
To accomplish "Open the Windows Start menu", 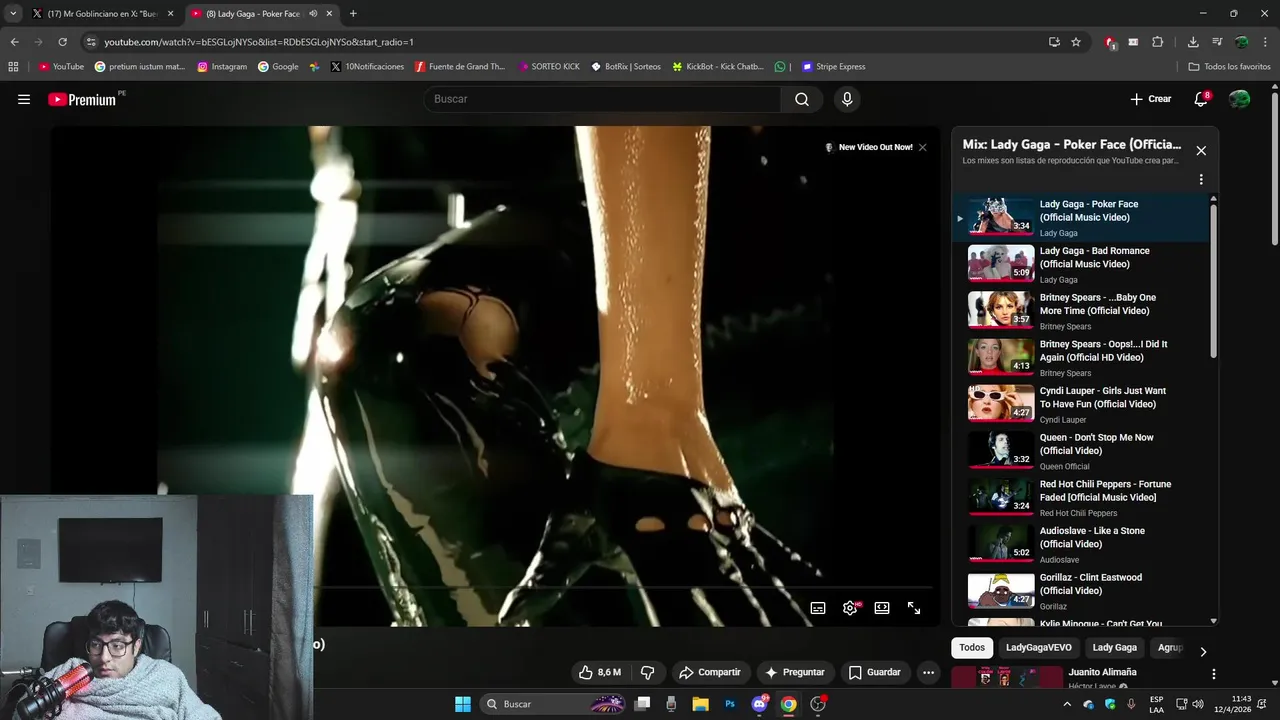I will point(463,704).
